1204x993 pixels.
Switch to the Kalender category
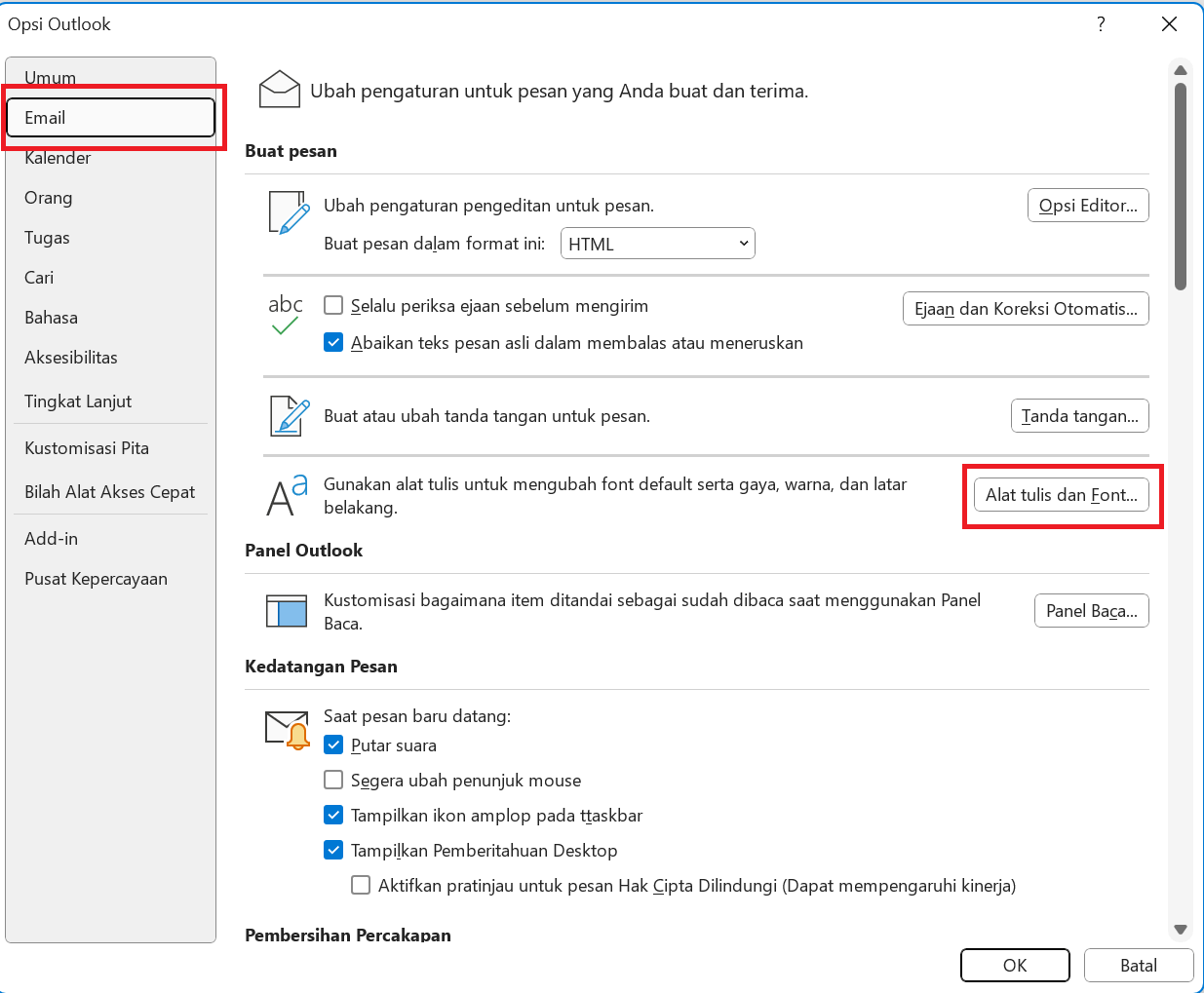[x=58, y=158]
